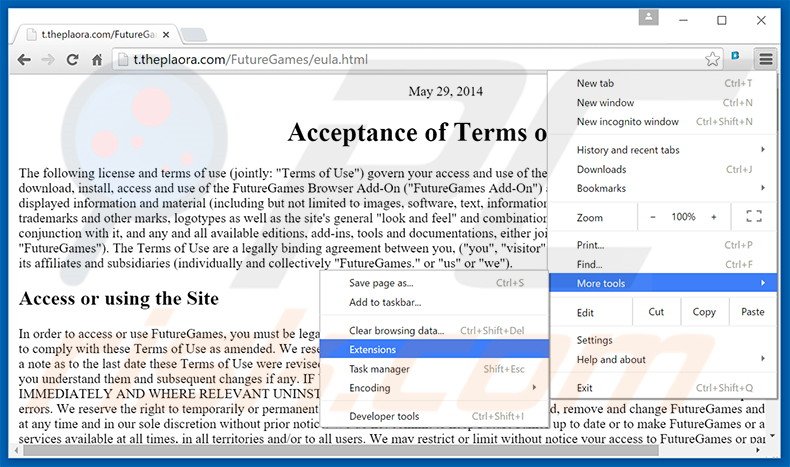The height and width of the screenshot is (467, 790).
Task: Choose Exit from the Chrome menu
Action: [663, 388]
